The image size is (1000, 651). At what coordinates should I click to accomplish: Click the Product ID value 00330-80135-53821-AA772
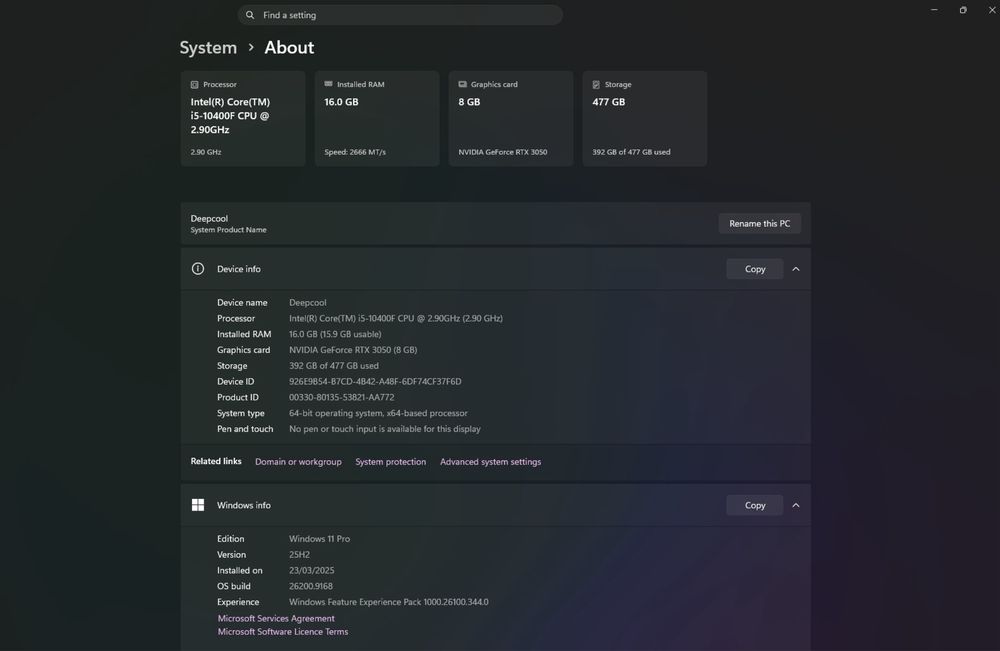341,397
